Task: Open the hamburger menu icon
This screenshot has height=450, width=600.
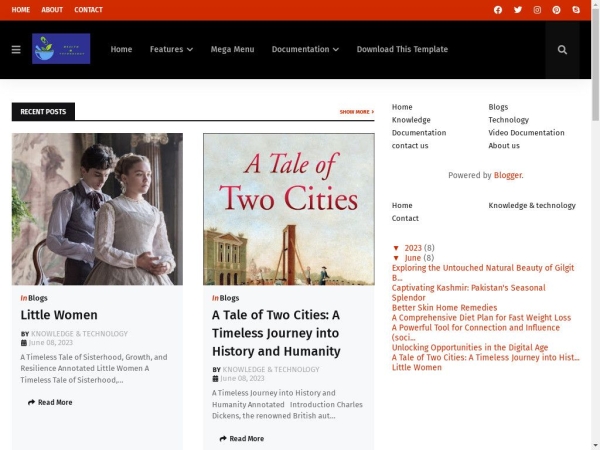Action: (16, 50)
